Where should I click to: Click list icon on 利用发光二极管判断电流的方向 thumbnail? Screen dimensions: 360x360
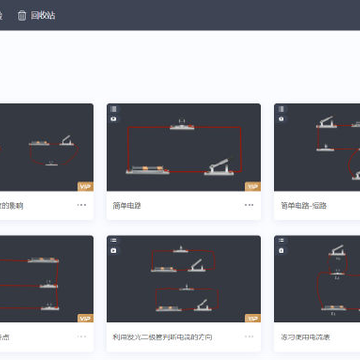[114, 241]
